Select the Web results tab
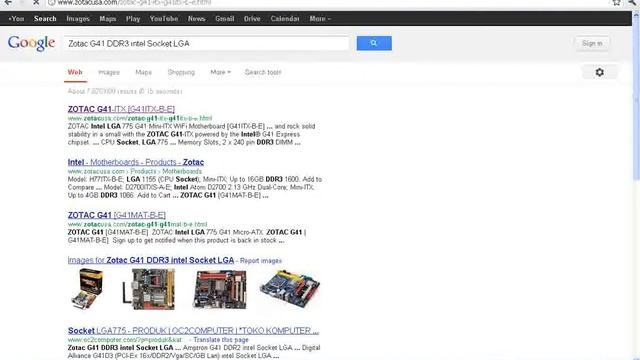Image resolution: width=640 pixels, height=360 pixels. click(75, 72)
